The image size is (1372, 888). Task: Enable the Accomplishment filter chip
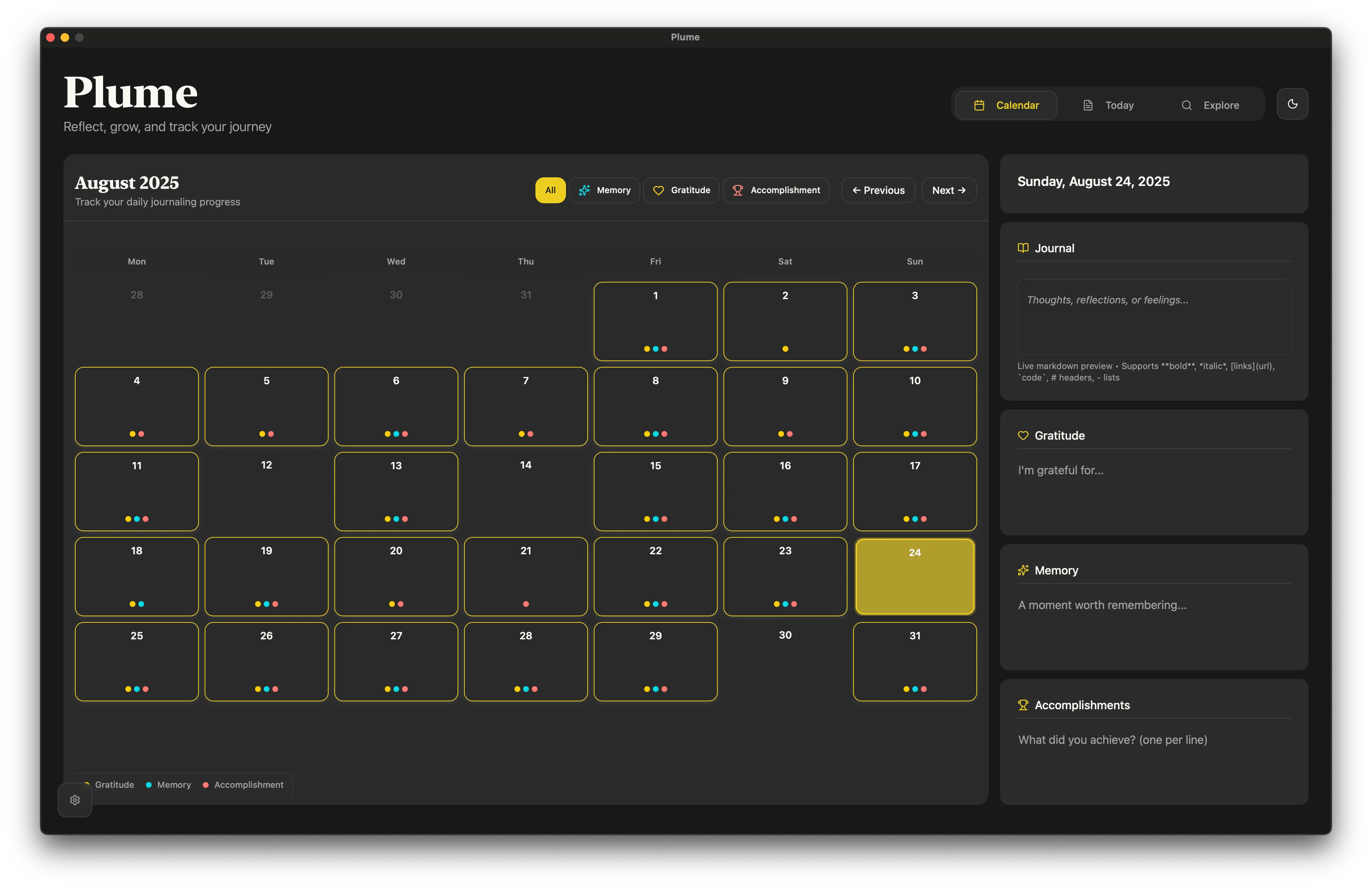coord(776,190)
